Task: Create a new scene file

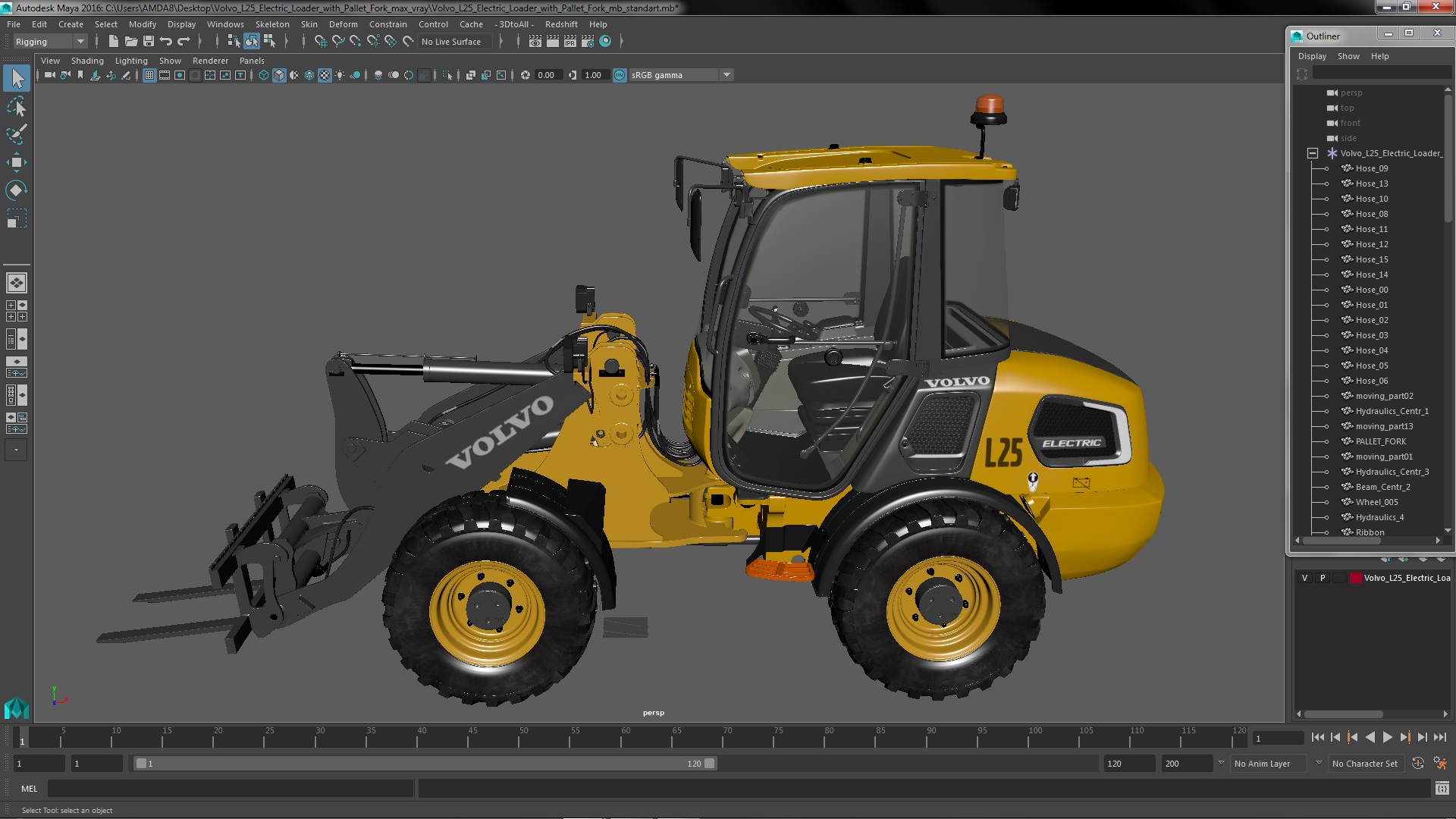Action: 114,42
